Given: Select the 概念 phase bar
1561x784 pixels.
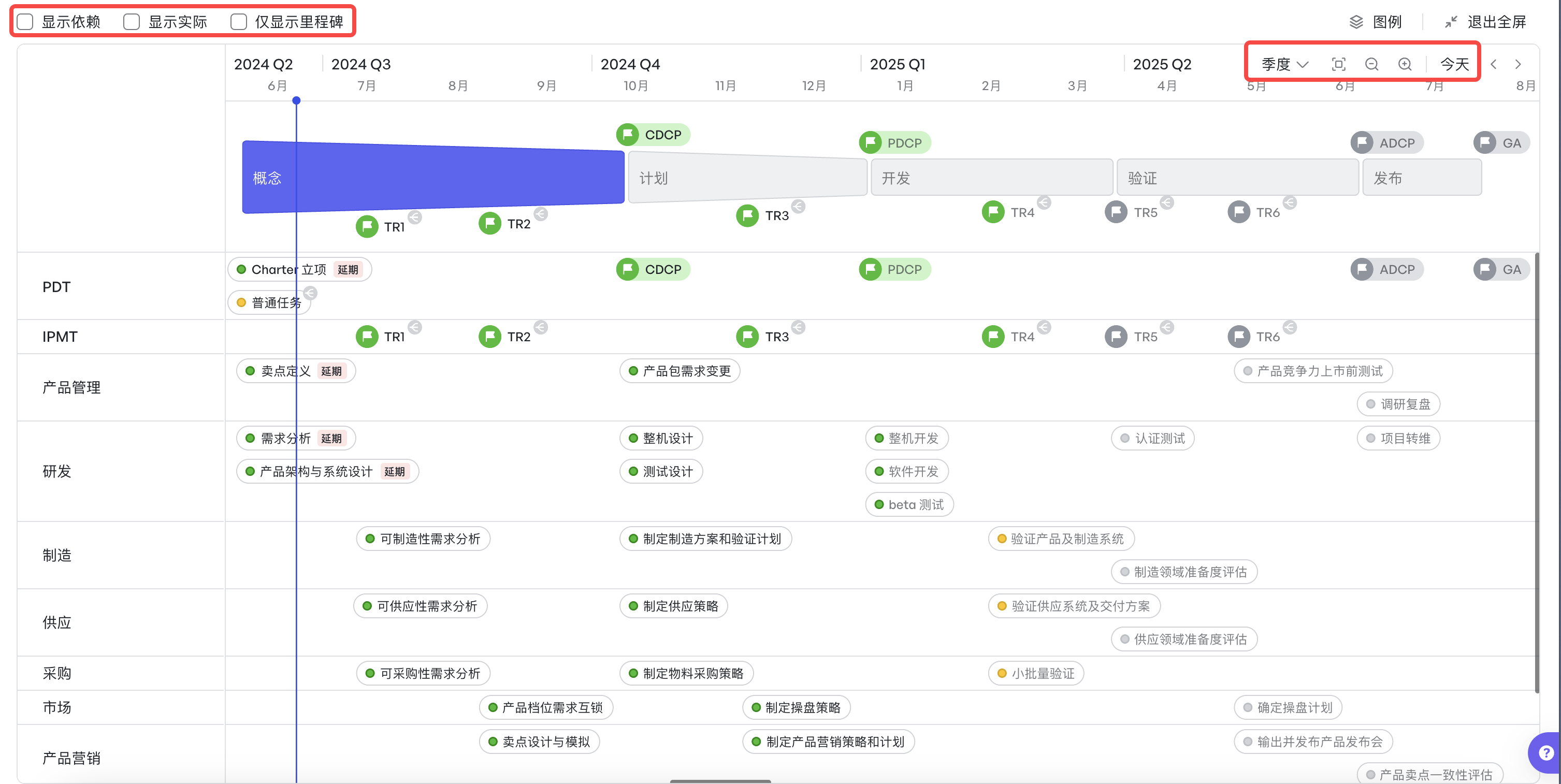Looking at the screenshot, I should 433,177.
